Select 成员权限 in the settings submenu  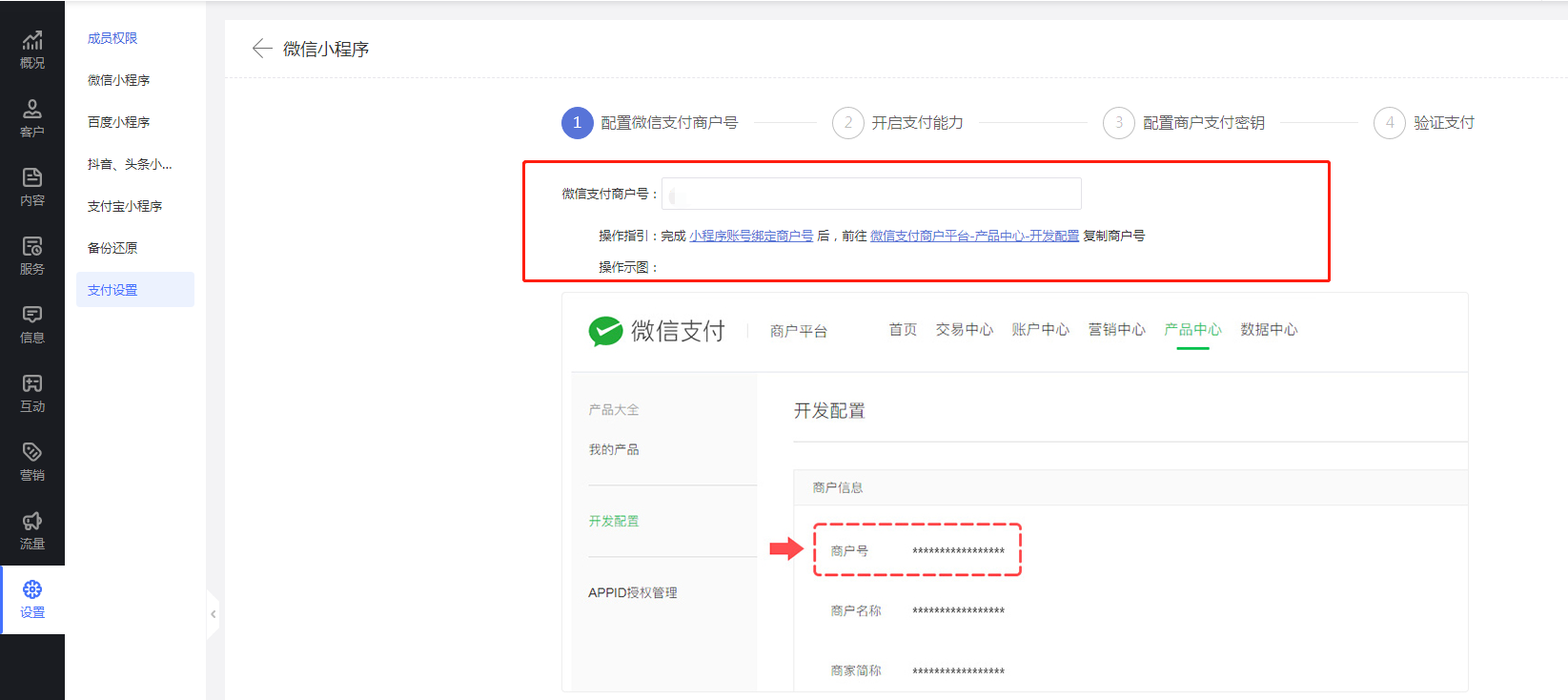click(x=112, y=38)
